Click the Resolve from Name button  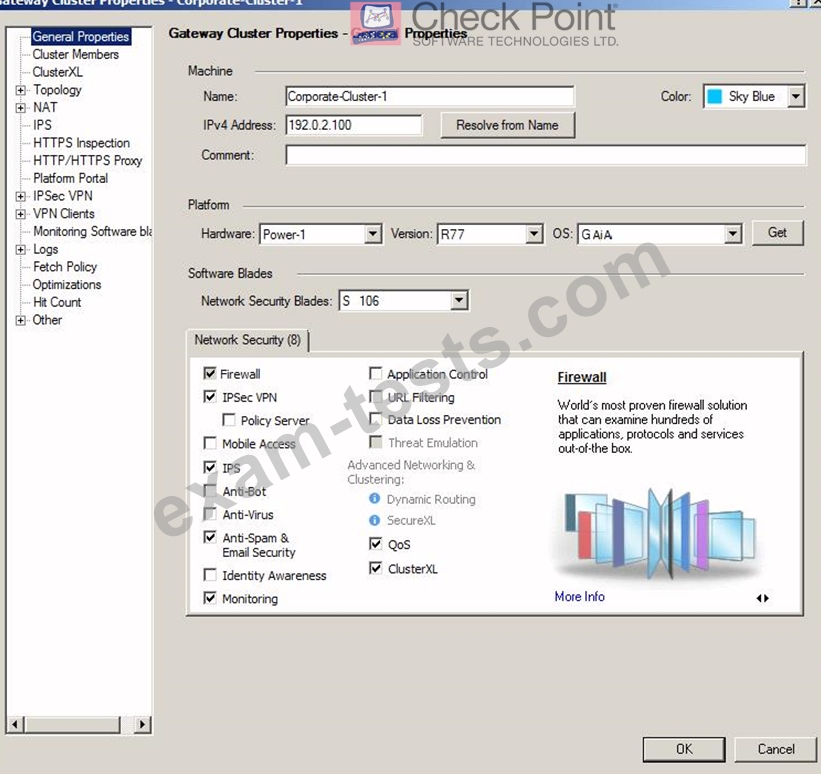pos(507,125)
